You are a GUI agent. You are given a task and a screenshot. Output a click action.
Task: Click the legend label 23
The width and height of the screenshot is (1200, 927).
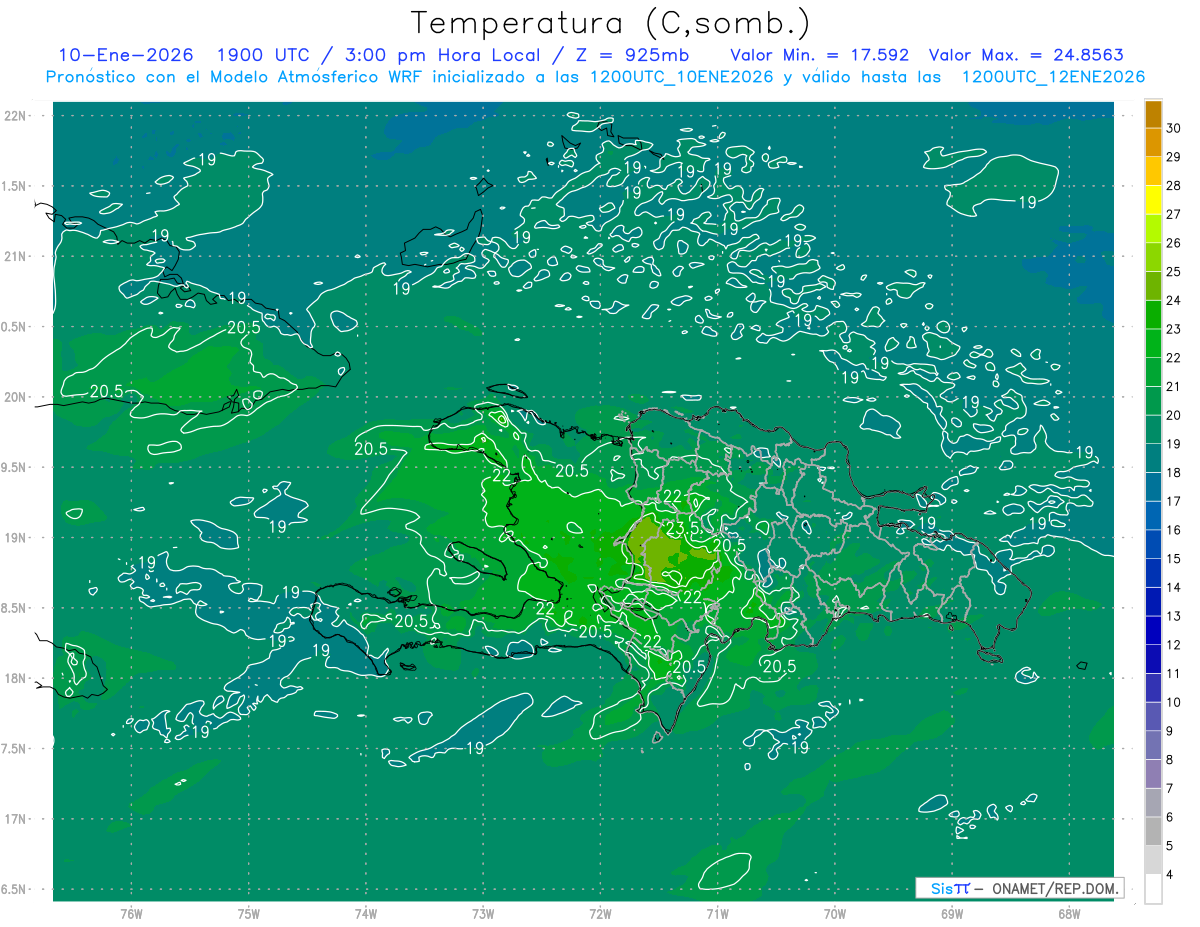tap(1173, 329)
